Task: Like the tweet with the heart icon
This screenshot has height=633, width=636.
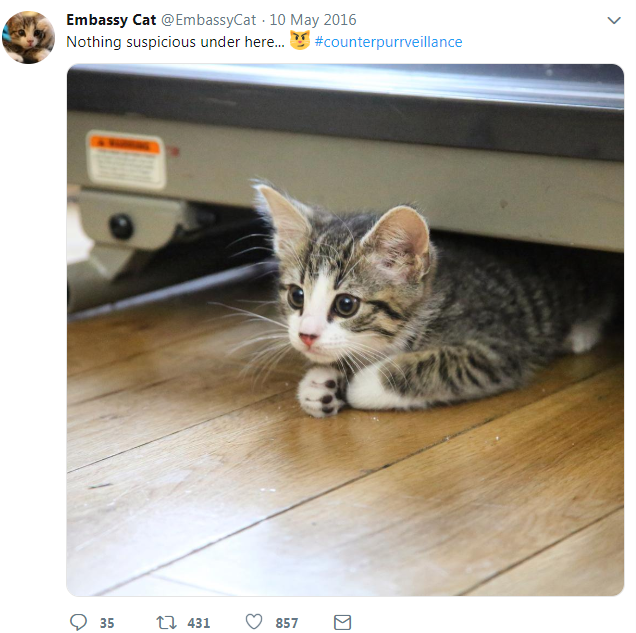Action: tap(254, 622)
